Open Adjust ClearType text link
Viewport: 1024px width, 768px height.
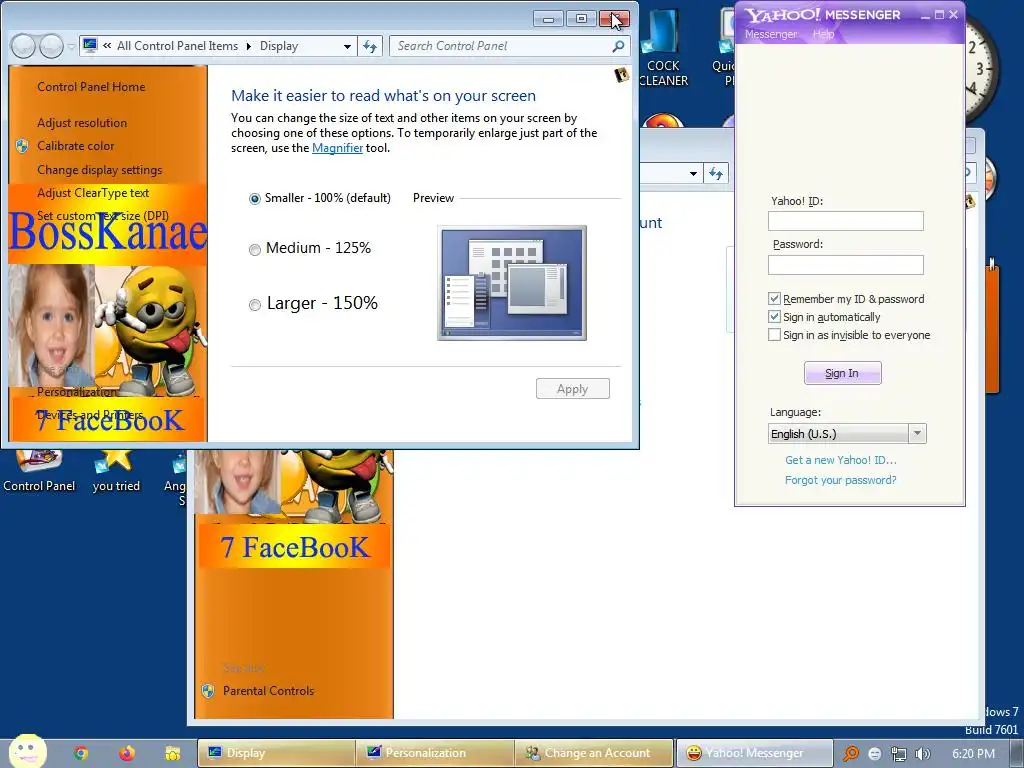tap(93, 193)
